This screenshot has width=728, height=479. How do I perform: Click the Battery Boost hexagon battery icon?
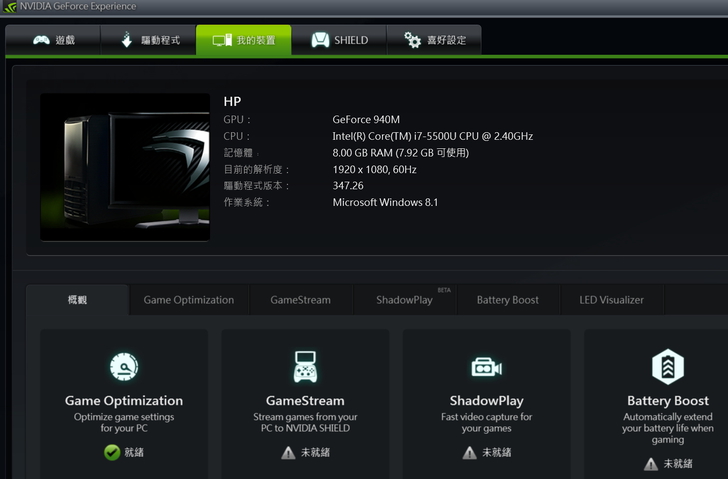point(668,367)
